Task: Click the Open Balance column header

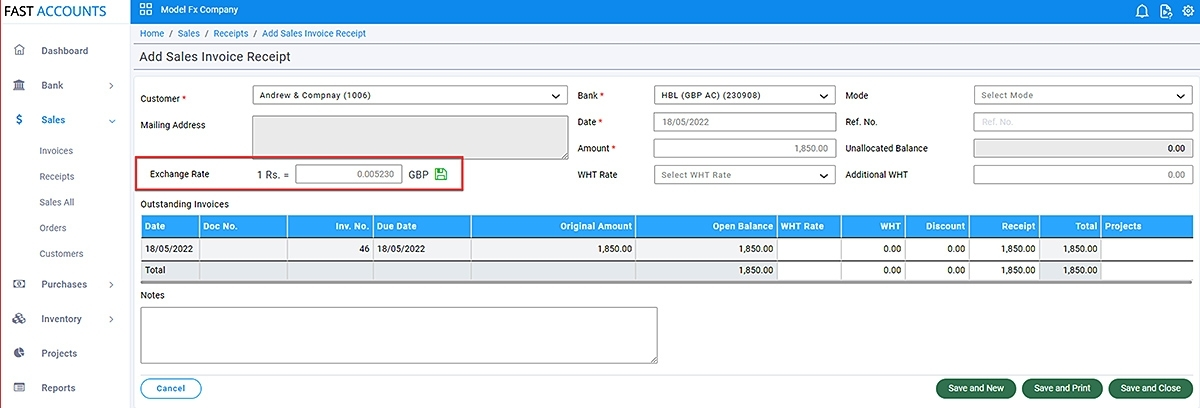Action: click(706, 226)
